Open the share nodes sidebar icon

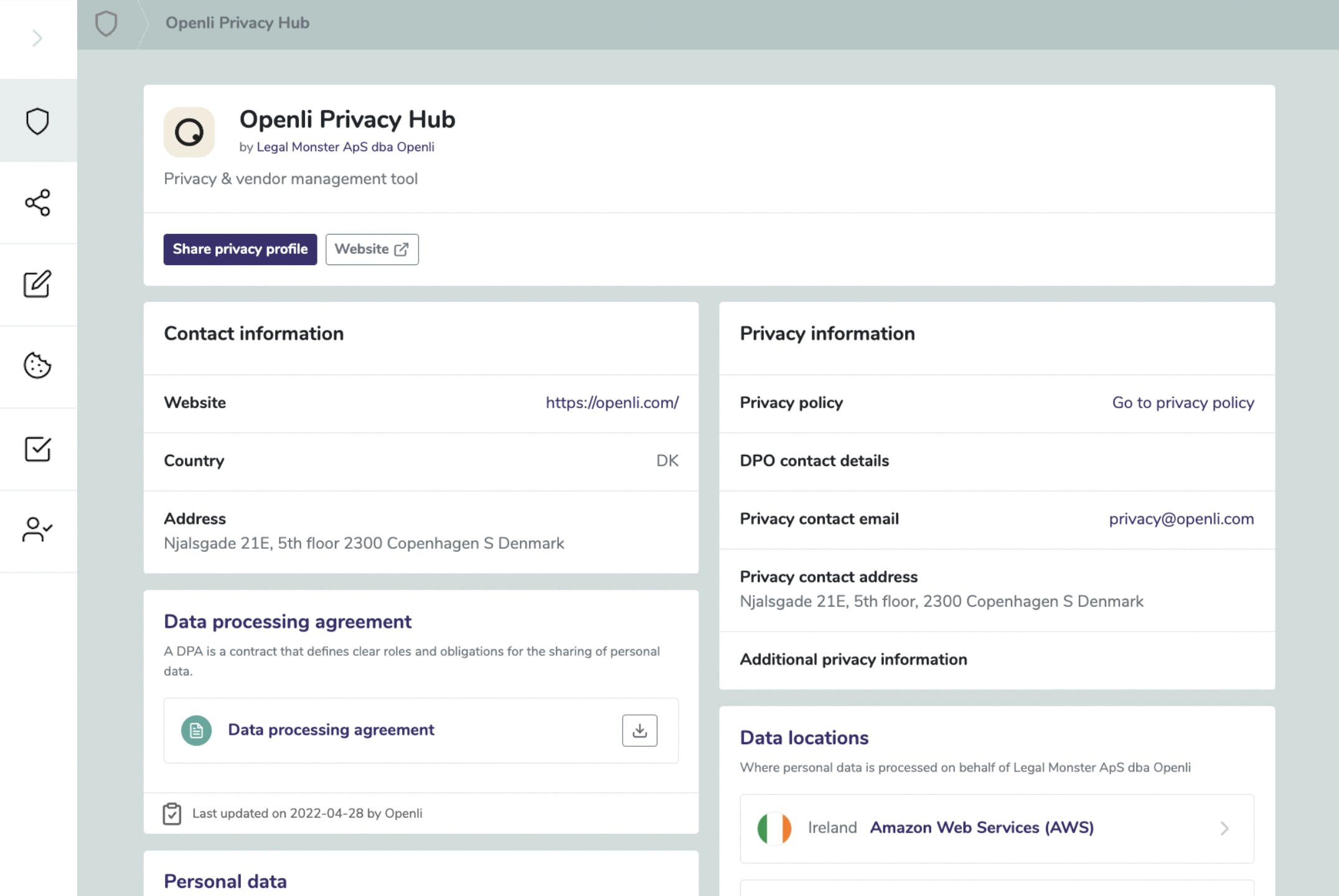point(37,203)
